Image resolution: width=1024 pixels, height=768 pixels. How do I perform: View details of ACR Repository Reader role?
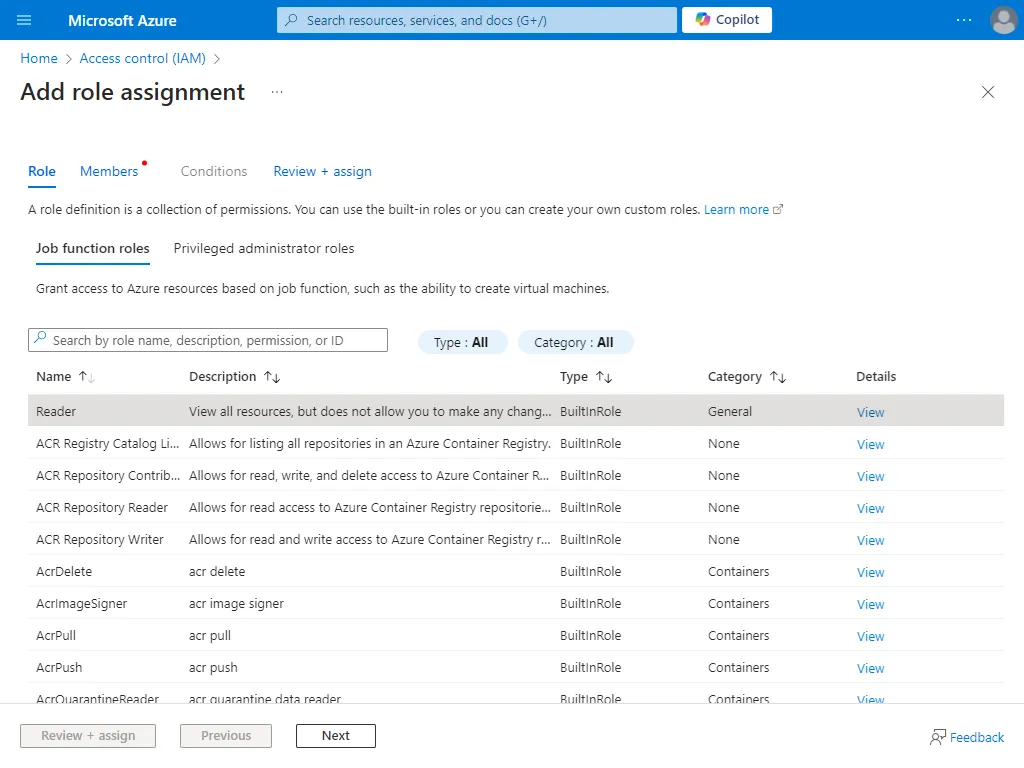(871, 508)
